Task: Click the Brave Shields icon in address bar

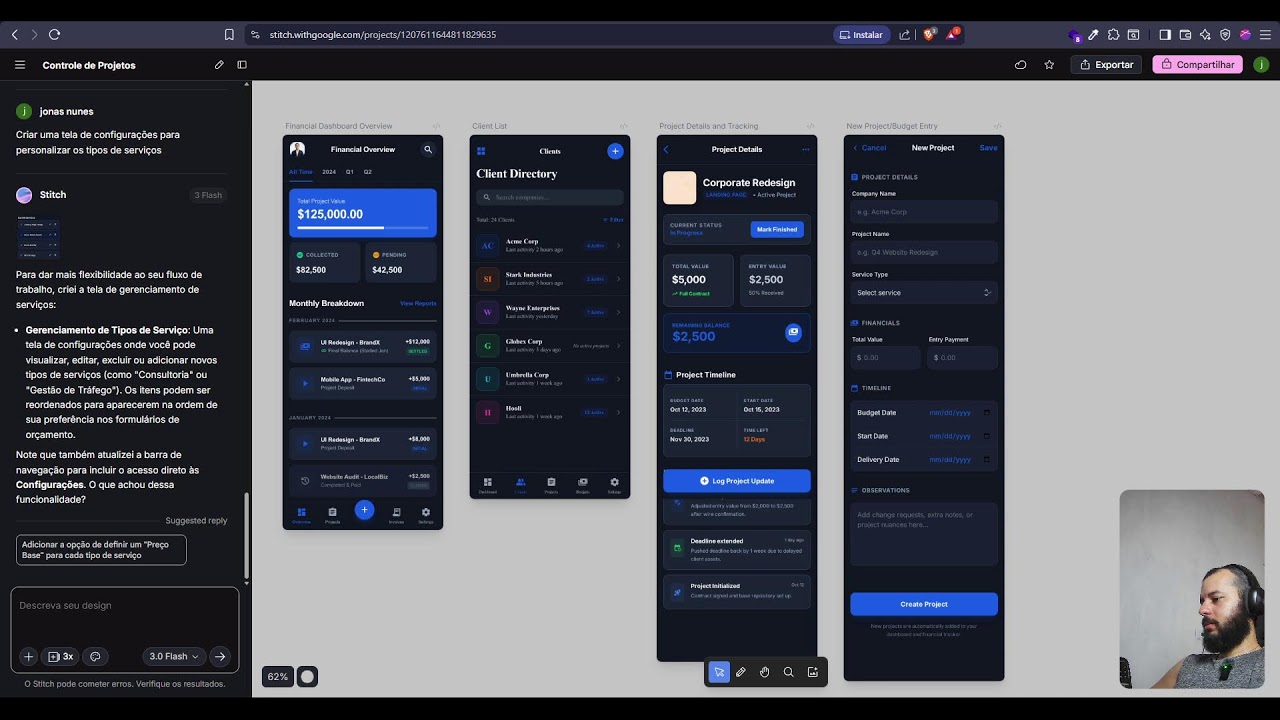Action: [x=929, y=34]
